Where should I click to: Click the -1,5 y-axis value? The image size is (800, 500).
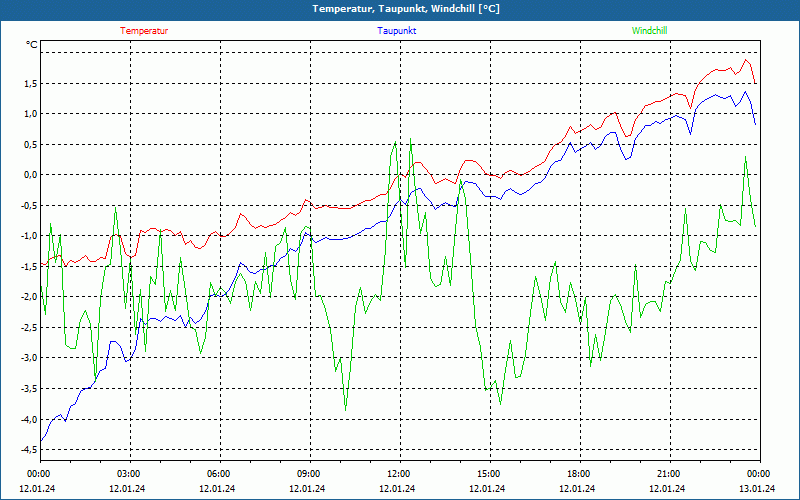coord(30,266)
